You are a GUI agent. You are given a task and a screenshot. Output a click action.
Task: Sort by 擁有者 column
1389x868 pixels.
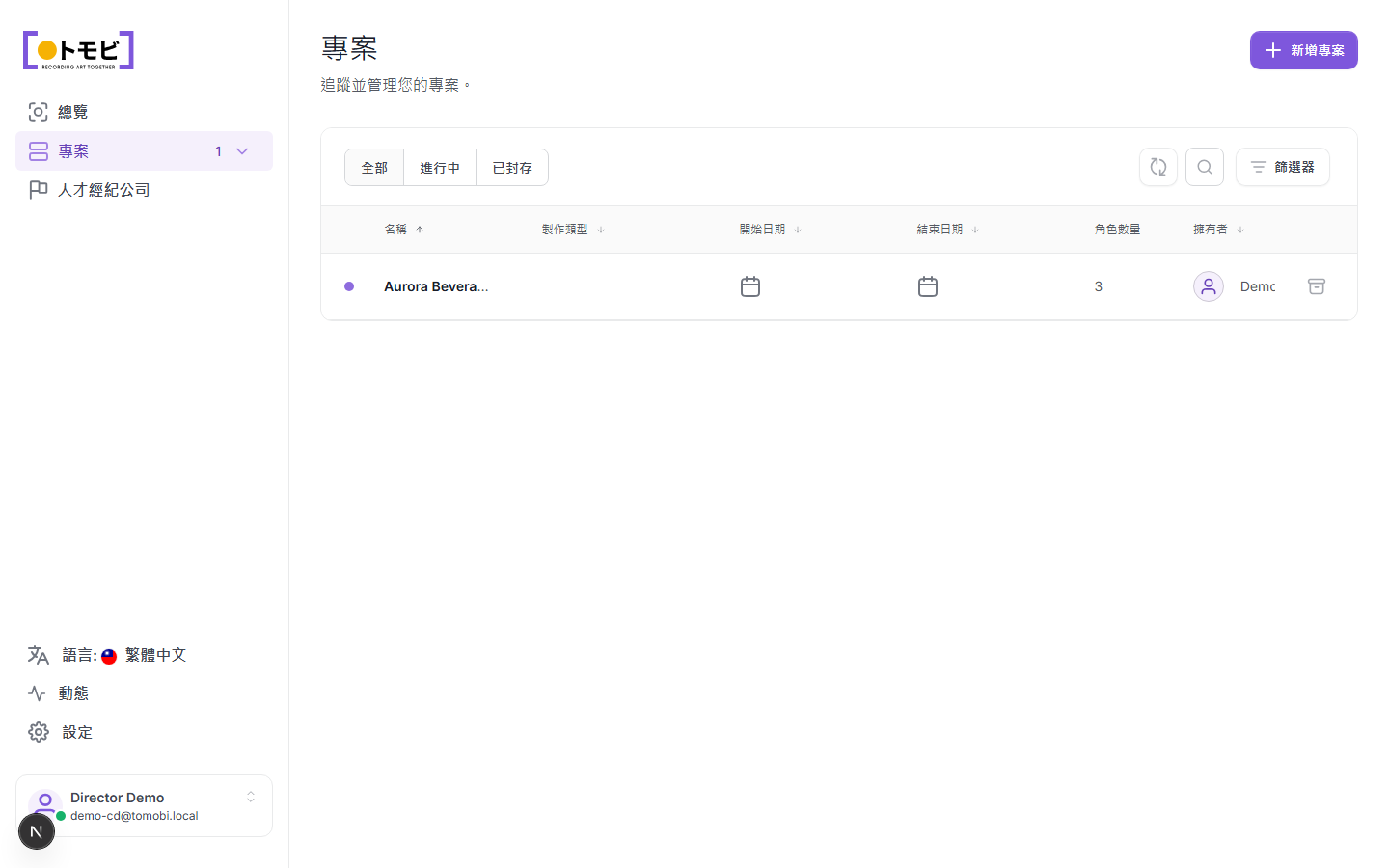point(1218,230)
